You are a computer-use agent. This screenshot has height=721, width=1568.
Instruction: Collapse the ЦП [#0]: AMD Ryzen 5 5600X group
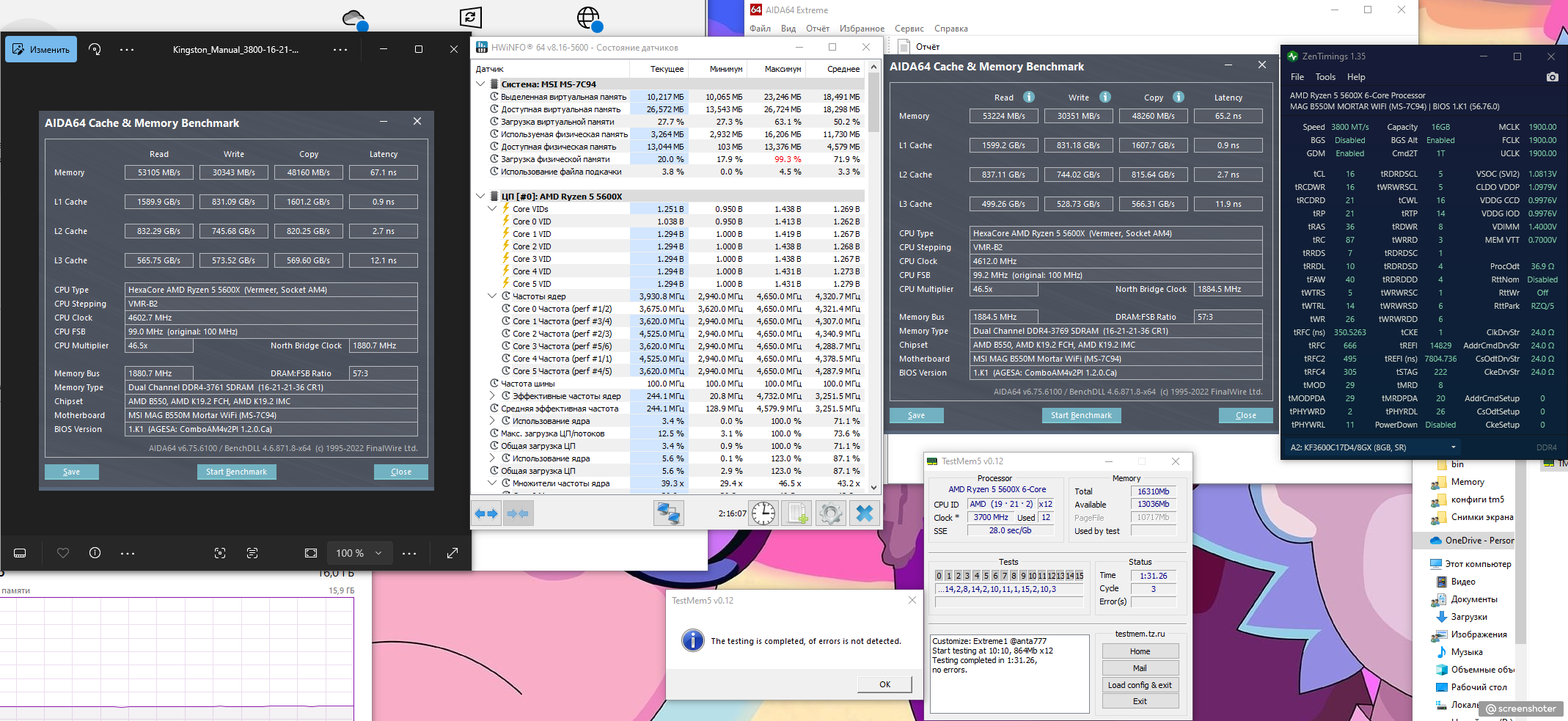tap(480, 197)
